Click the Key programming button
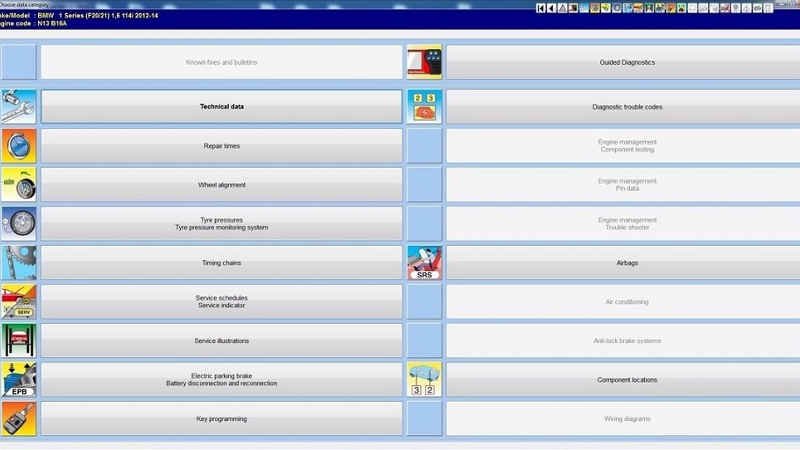The width and height of the screenshot is (800, 450). (221, 418)
